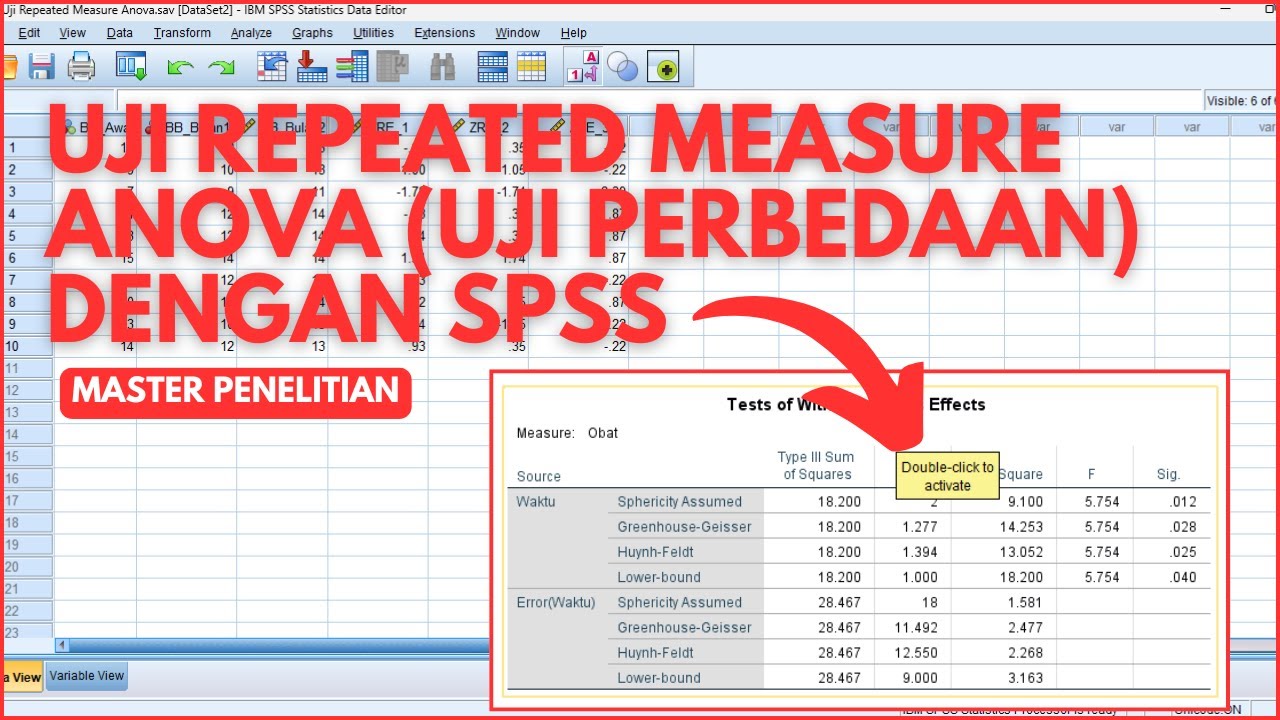This screenshot has height=720, width=1280.
Task: Click 'Sphericity Assumed' label under Waktu
Action: [x=680, y=502]
